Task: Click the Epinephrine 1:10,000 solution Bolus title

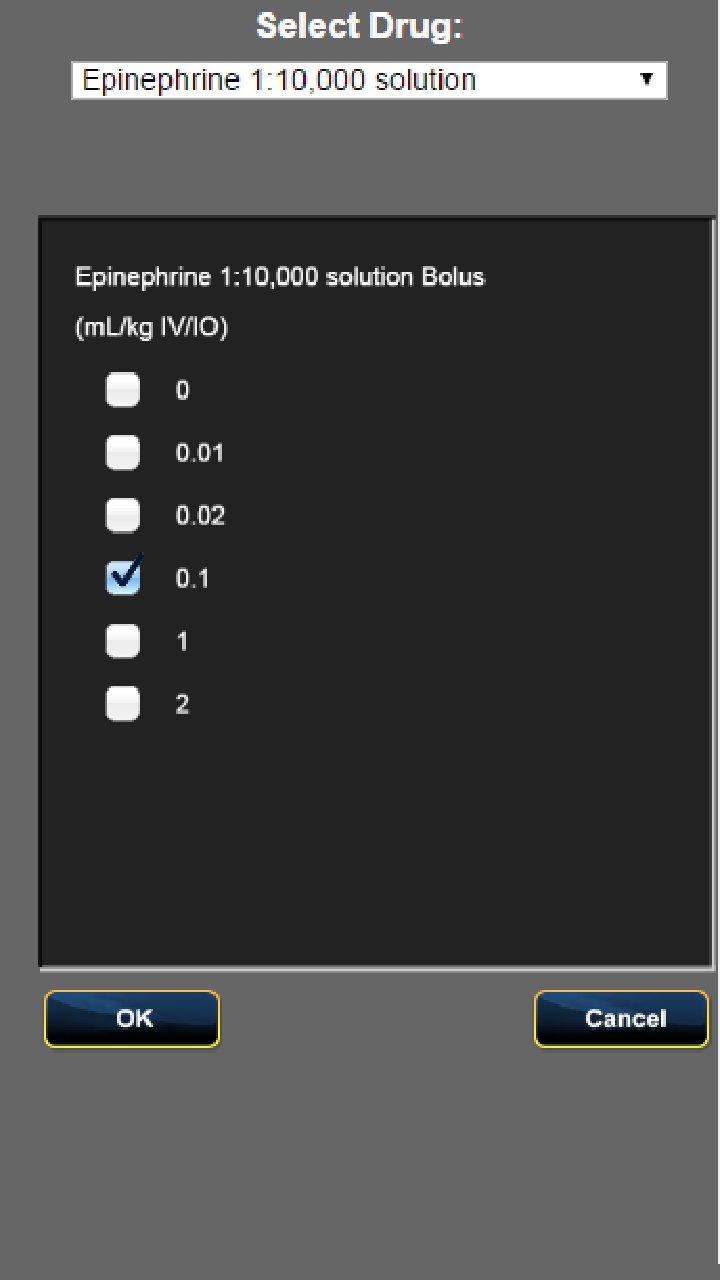Action: tap(280, 277)
